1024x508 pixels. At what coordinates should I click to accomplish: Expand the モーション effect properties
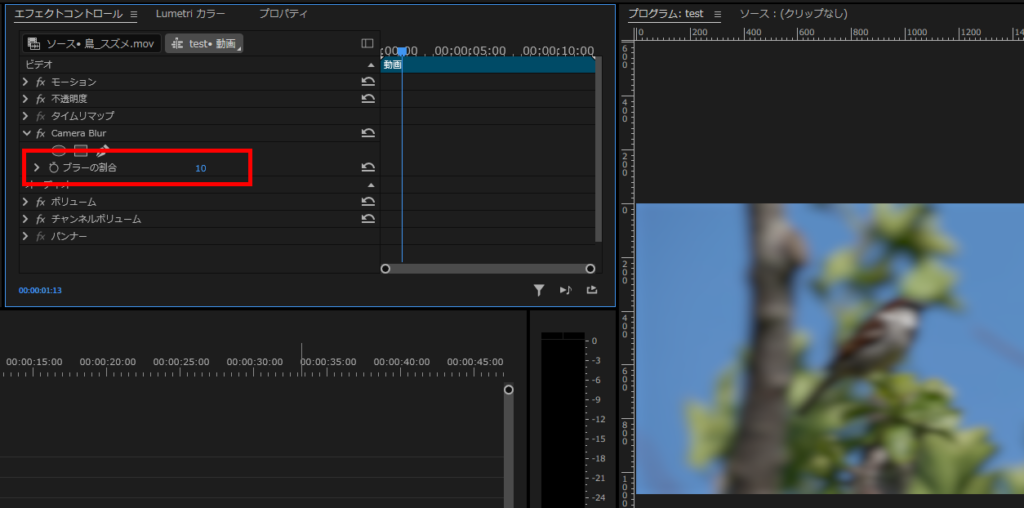[x=25, y=82]
